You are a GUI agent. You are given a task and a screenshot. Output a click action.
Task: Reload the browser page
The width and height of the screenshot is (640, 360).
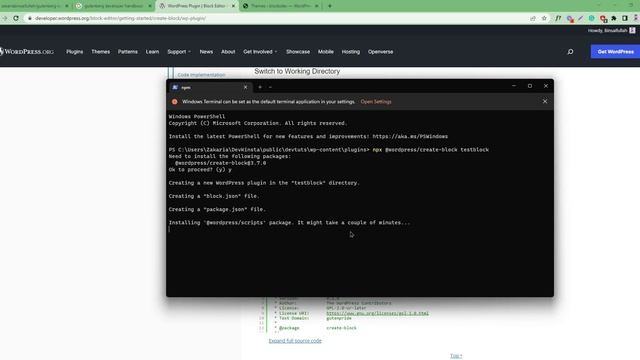[16, 18]
